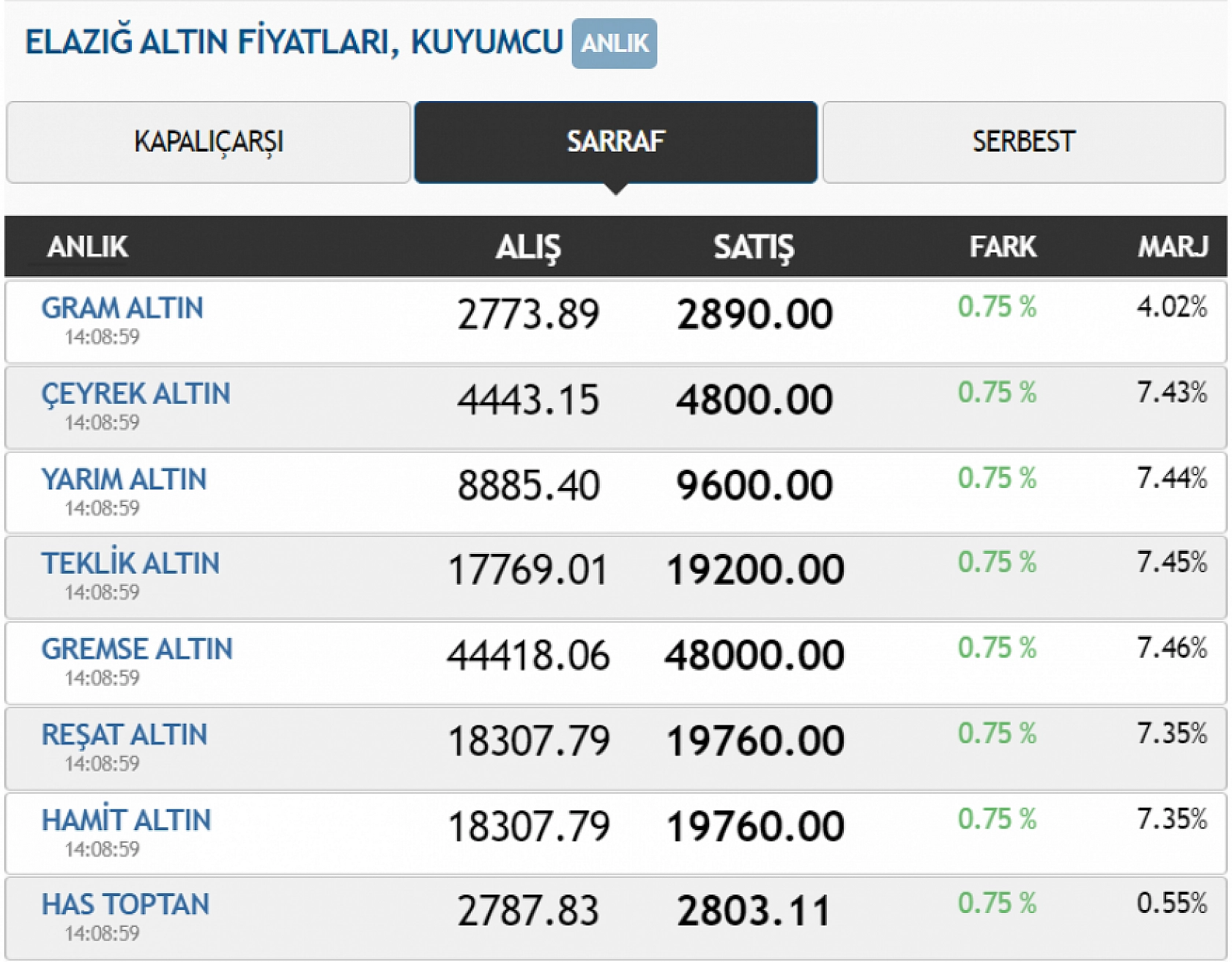Click the green 0.75% change for REŞAT ALTIN

(x=1001, y=733)
